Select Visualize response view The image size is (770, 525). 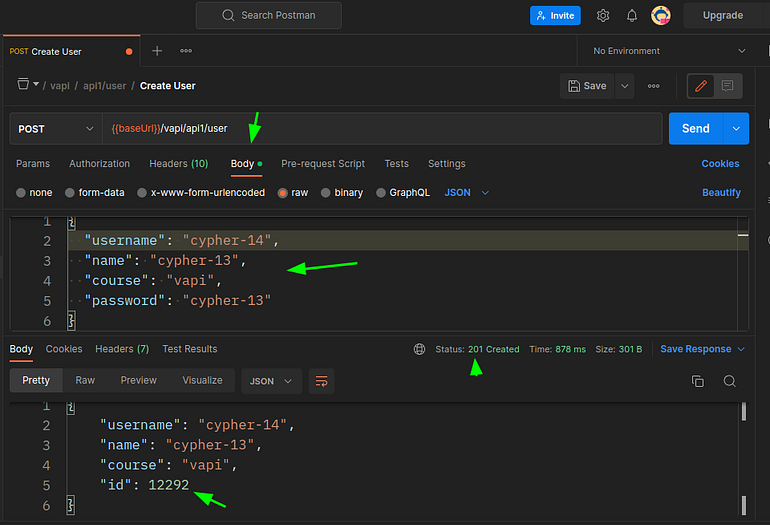[x=202, y=381]
